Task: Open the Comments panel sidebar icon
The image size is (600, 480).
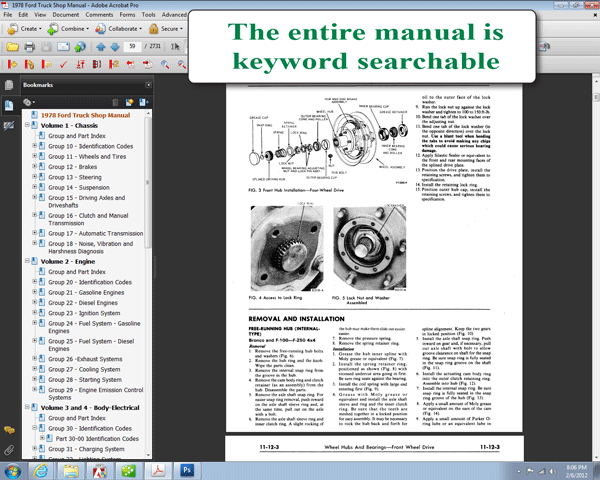Action: pyautogui.click(x=9, y=430)
